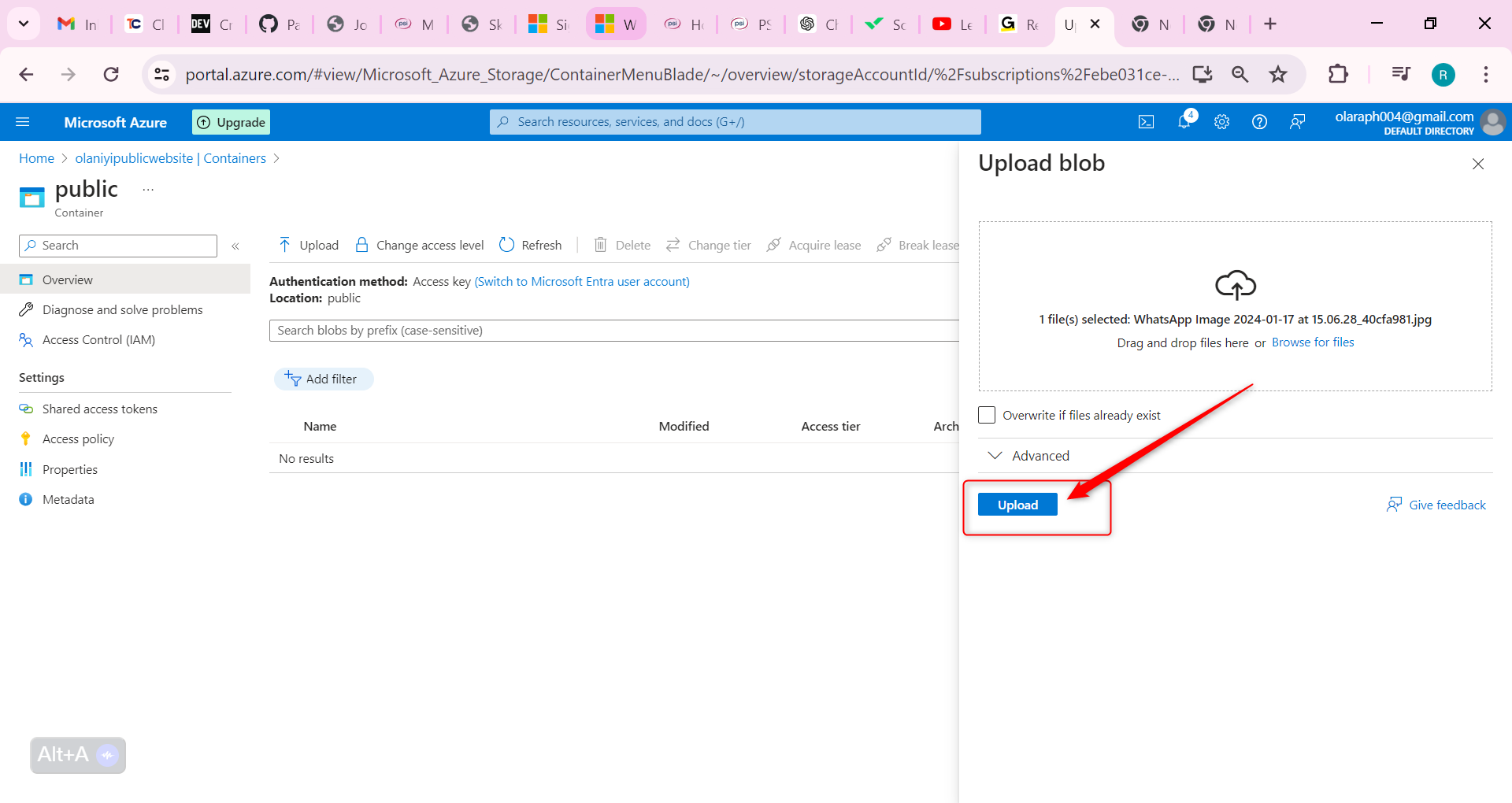The width and height of the screenshot is (1512, 803).
Task: Open a new browser tab
Action: (x=1270, y=24)
